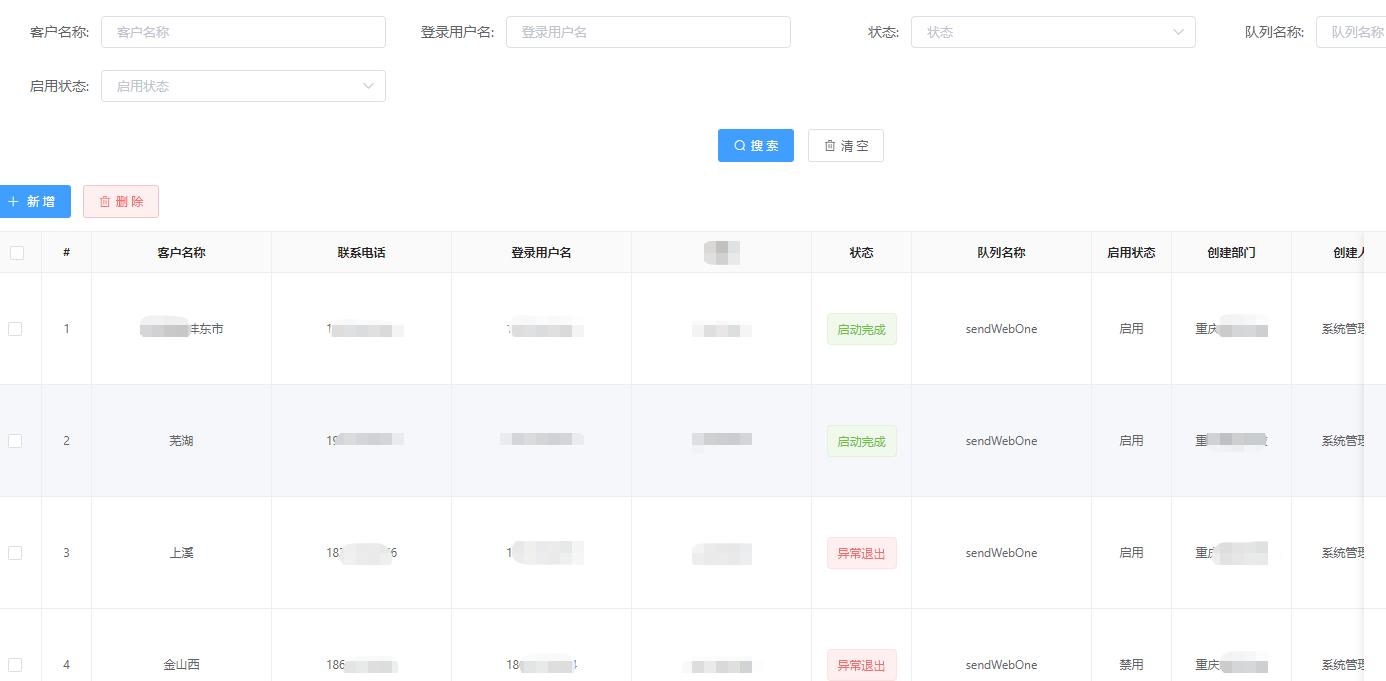Image resolution: width=1386 pixels, height=681 pixels.
Task: Click the 队列名称 column header
Action: tap(1001, 253)
